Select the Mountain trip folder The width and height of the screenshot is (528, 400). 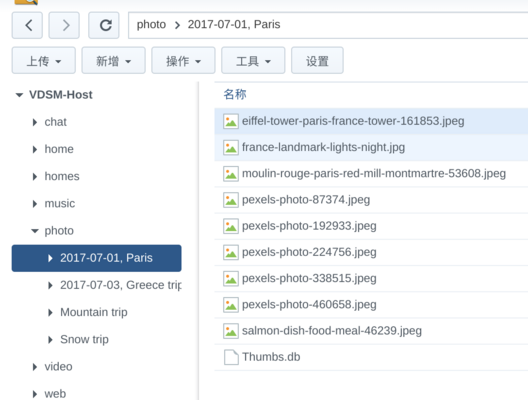(x=94, y=312)
